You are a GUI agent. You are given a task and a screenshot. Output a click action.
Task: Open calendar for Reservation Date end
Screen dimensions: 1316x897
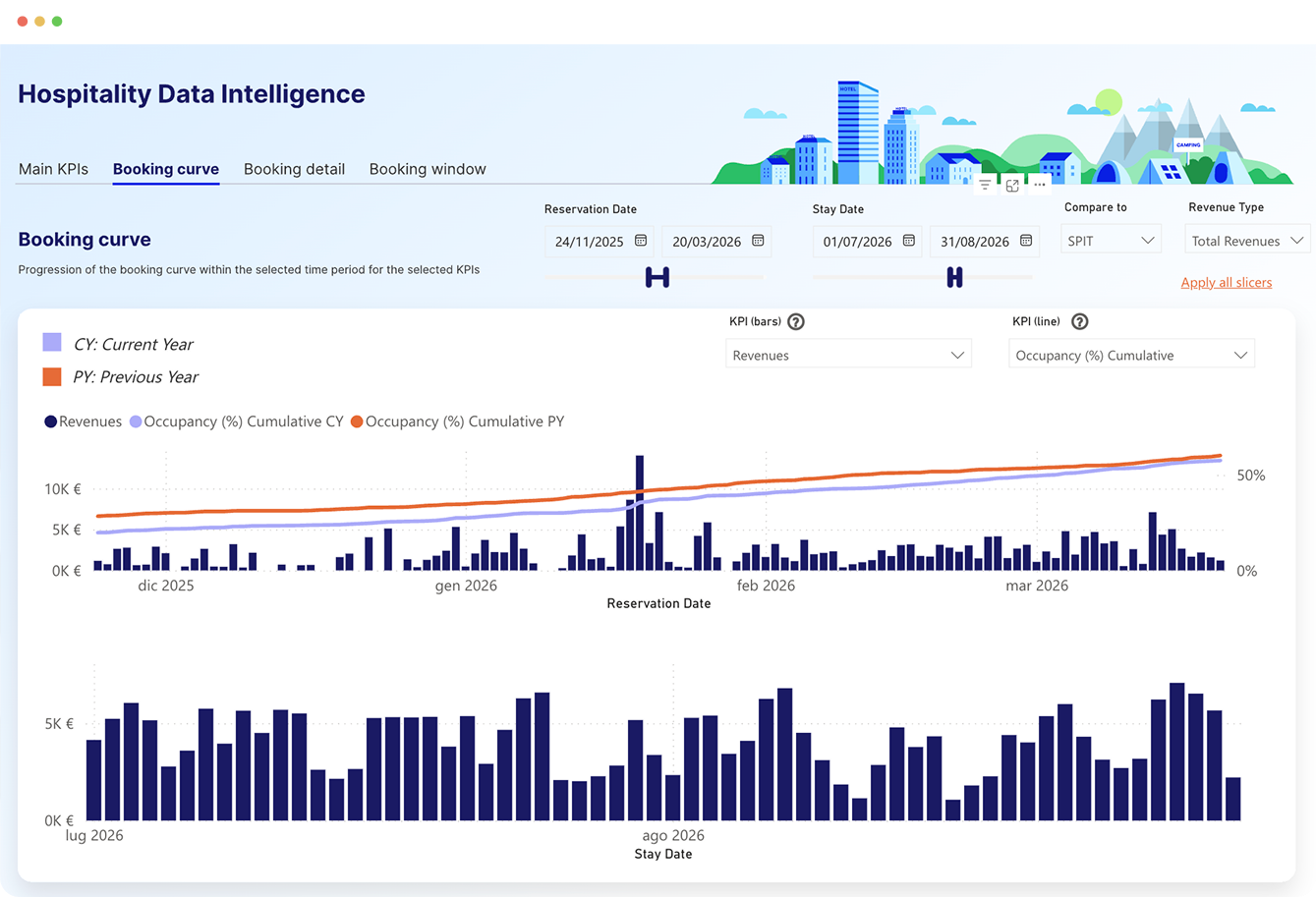[x=758, y=241]
